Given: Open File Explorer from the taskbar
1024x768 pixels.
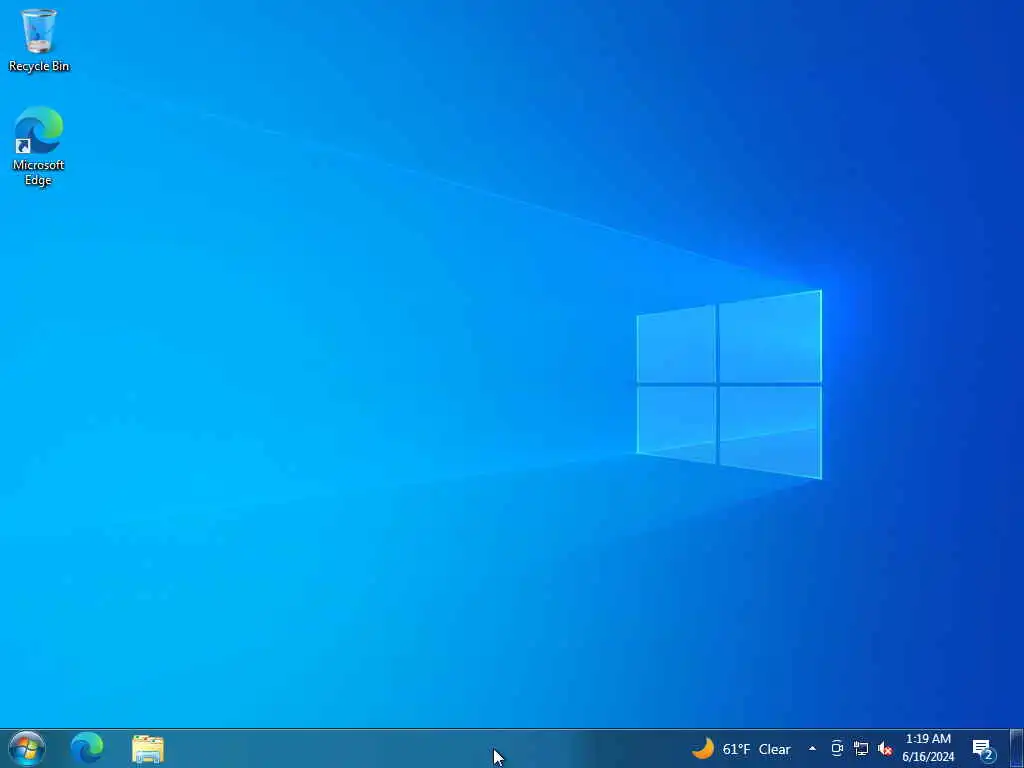Looking at the screenshot, I should 148,749.
